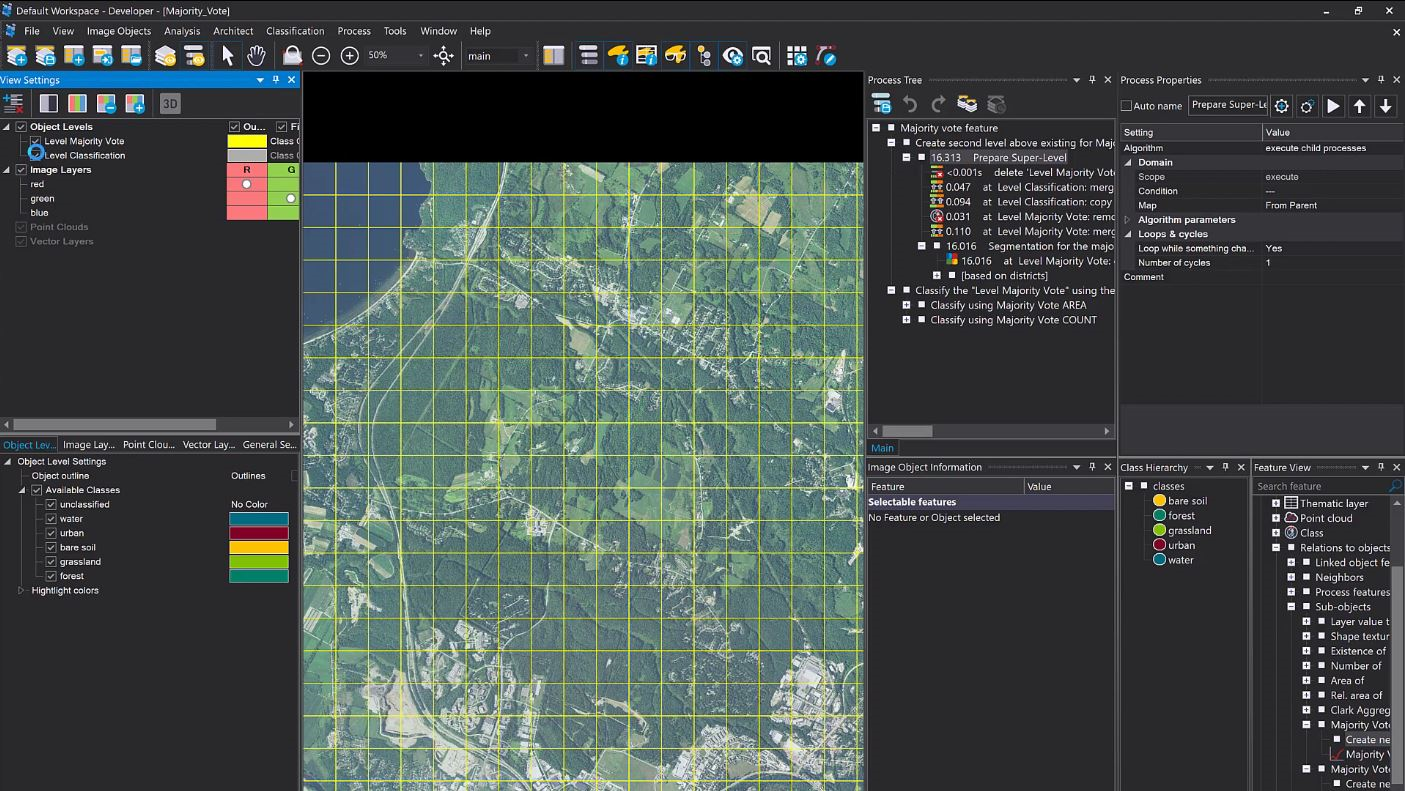Viewport: 1405px width, 791px height.
Task: Select the grassland class in Class Hierarchy
Action: (x=1189, y=530)
